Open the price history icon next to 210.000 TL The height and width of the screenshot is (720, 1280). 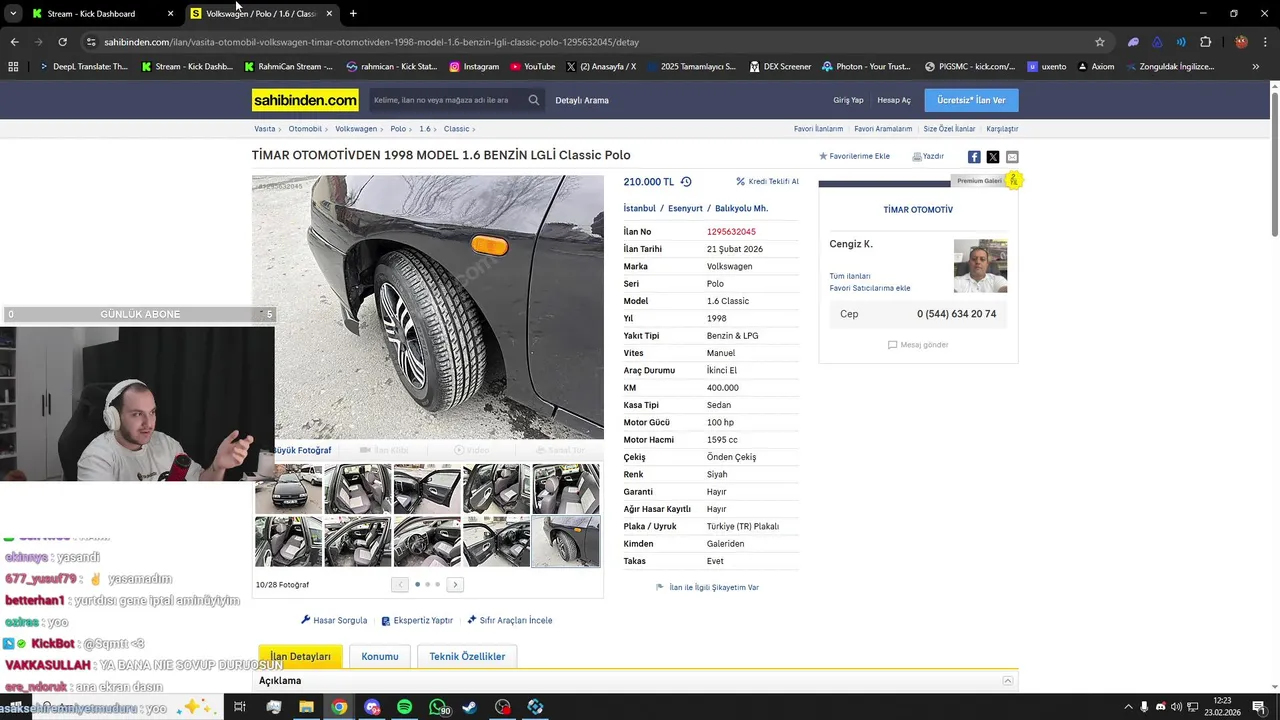(686, 182)
